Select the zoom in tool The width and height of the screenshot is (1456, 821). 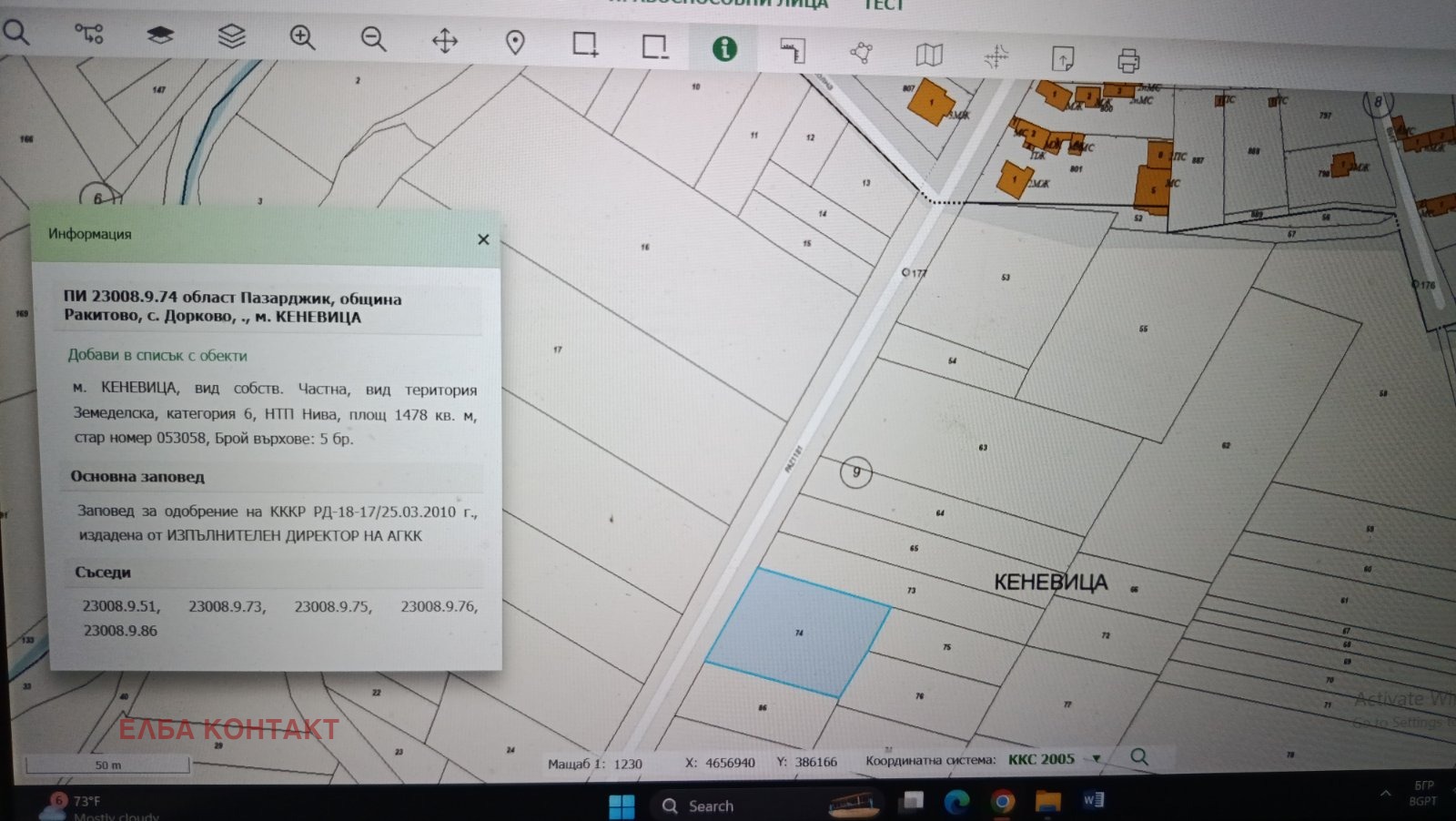[302, 38]
